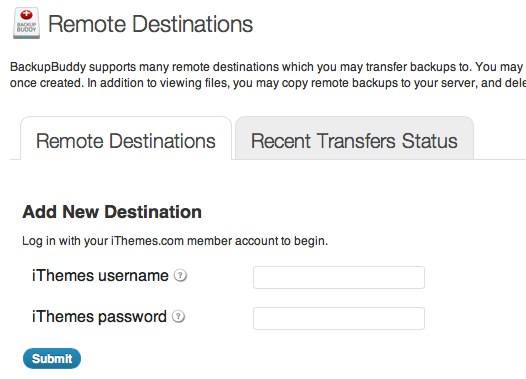Screen dimensions: 526x379
Task: Open help tooltip for iThemes password
Action: click(178, 316)
